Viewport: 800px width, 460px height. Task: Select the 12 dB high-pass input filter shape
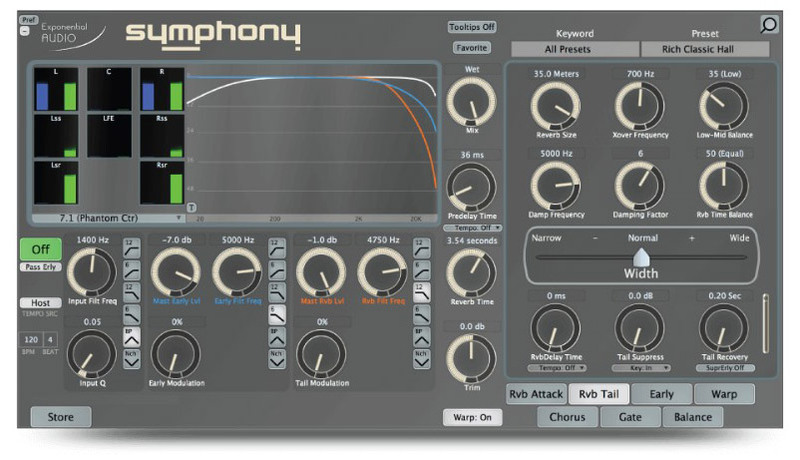pos(132,247)
